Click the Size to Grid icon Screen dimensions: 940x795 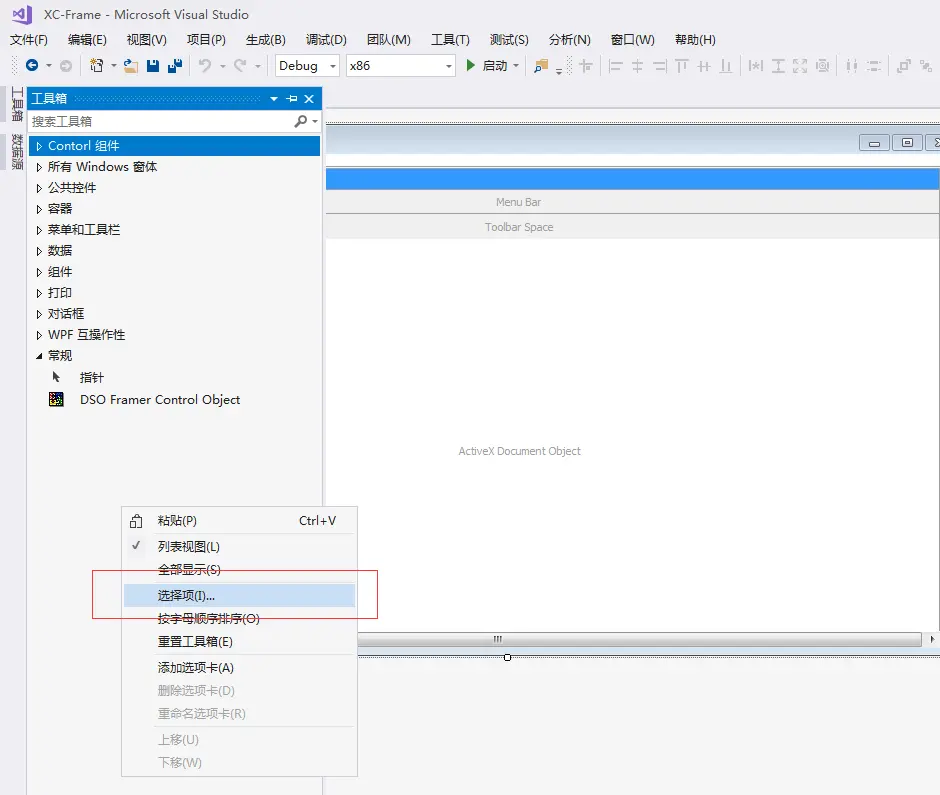(x=822, y=66)
